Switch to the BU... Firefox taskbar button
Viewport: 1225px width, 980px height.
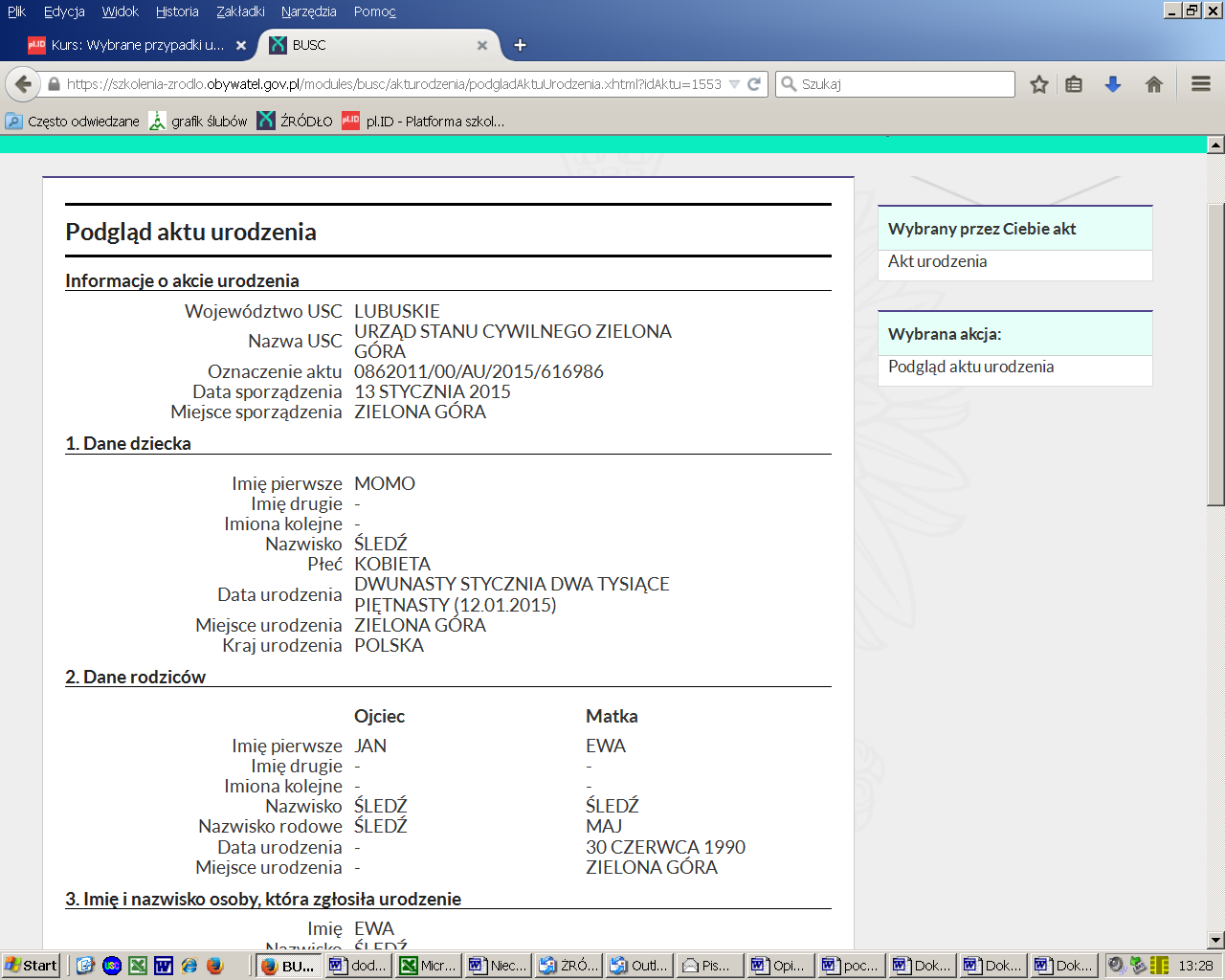tap(288, 966)
